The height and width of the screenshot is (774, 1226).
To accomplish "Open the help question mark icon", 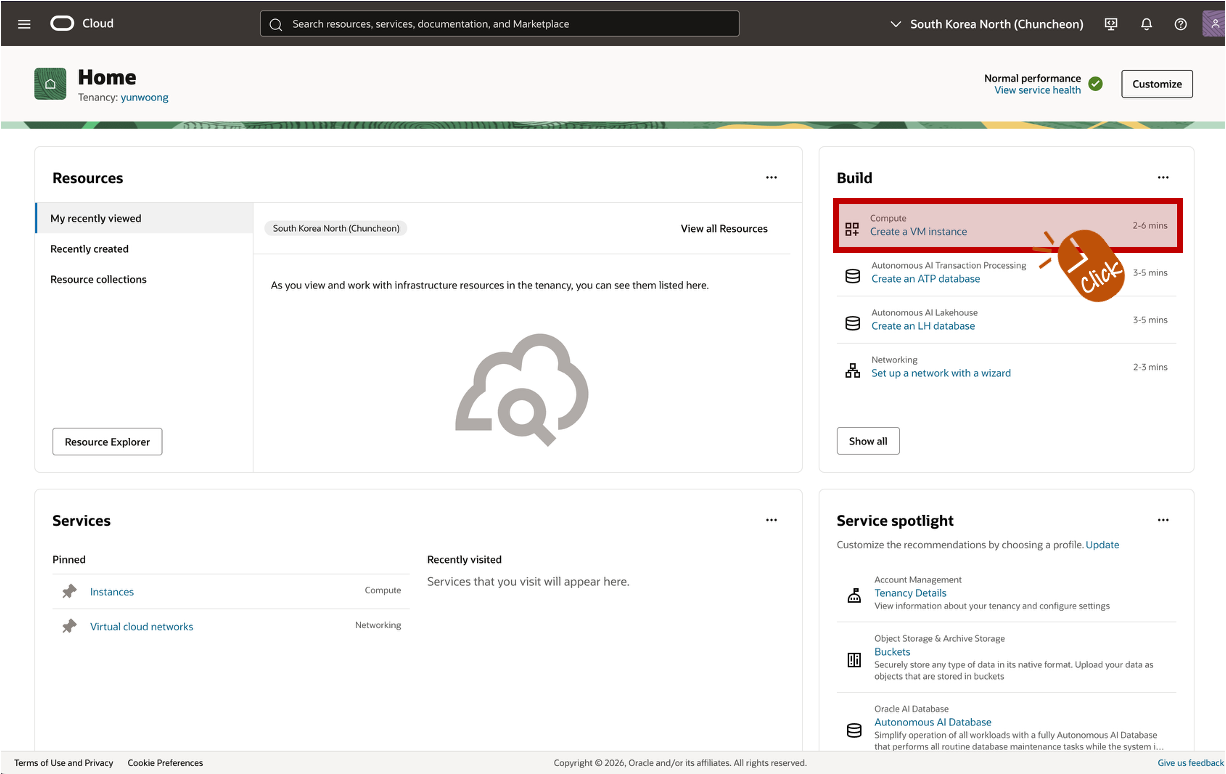I will point(1180,24).
